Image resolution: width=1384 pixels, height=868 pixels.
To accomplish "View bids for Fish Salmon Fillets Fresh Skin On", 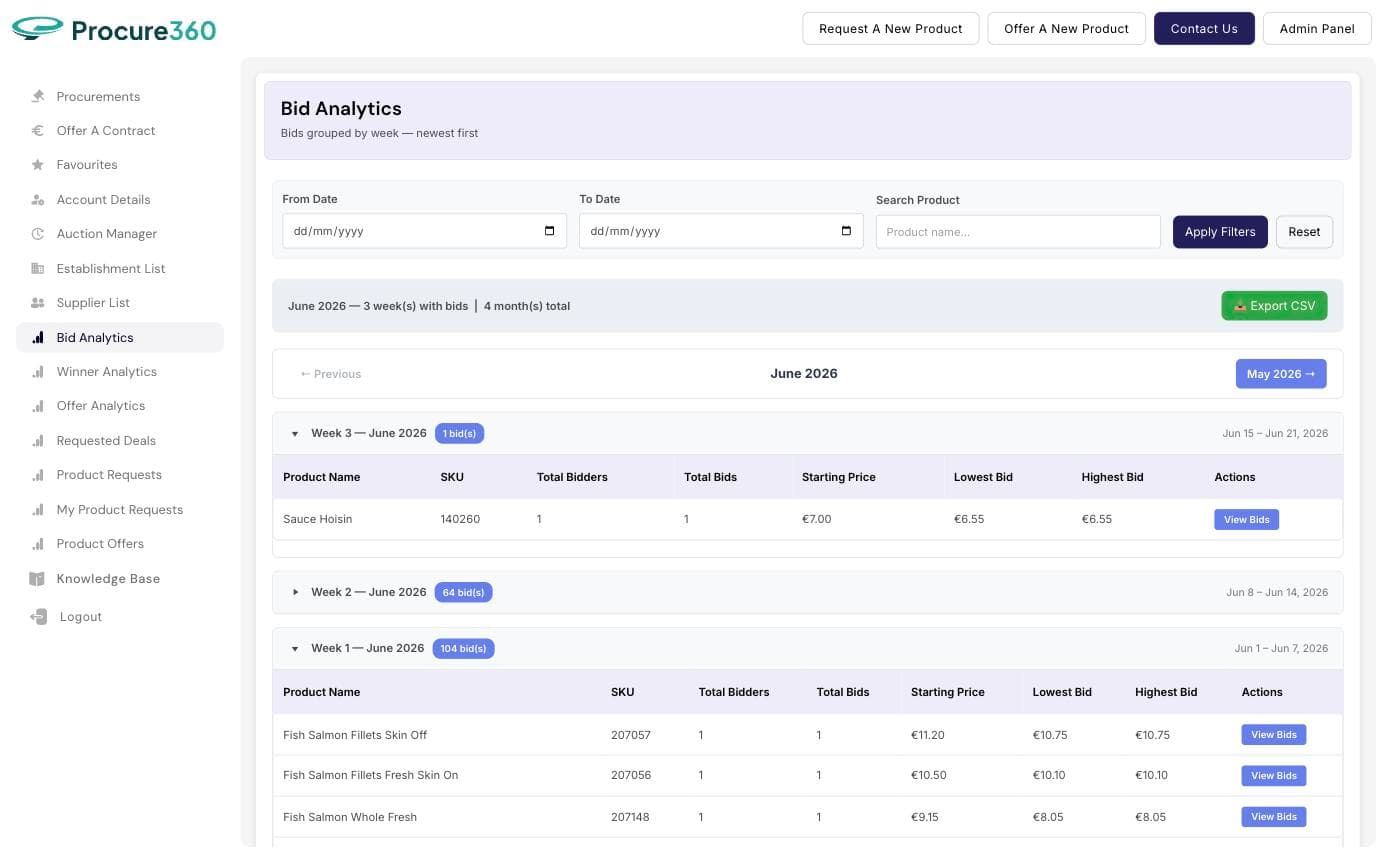I will click(1273, 776).
